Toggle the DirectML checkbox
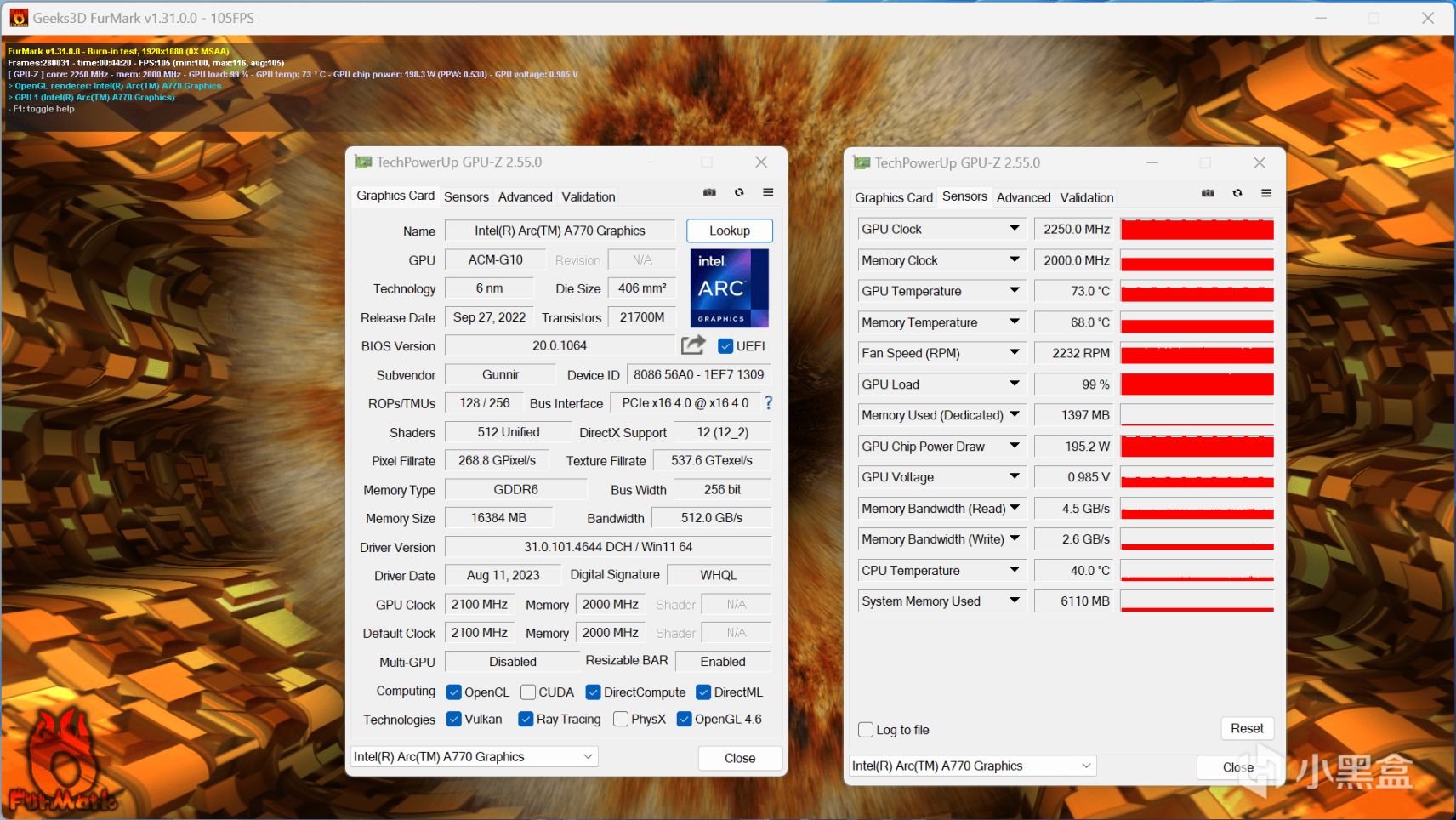The height and width of the screenshot is (820, 1456). tap(703, 692)
